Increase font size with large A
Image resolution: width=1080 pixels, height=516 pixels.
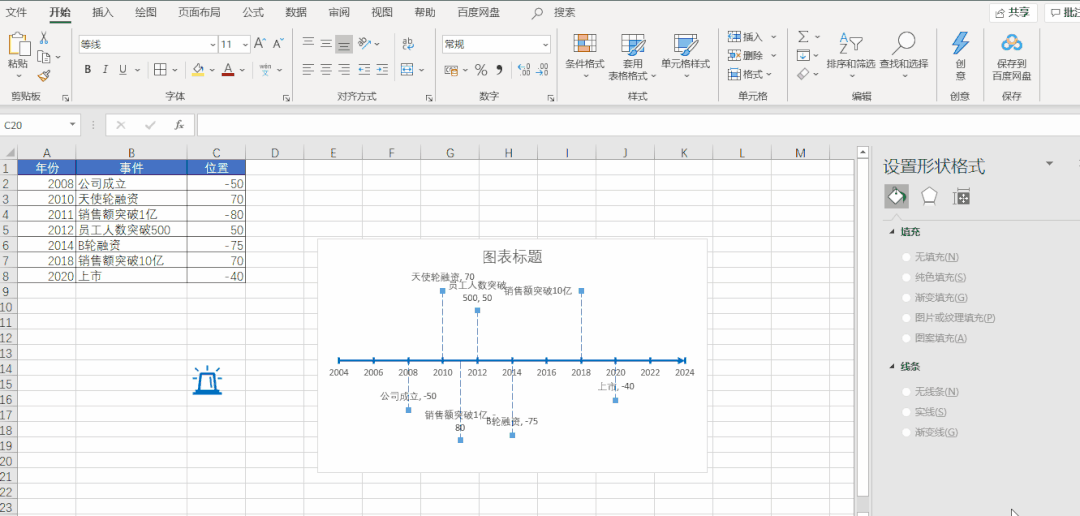[260, 44]
